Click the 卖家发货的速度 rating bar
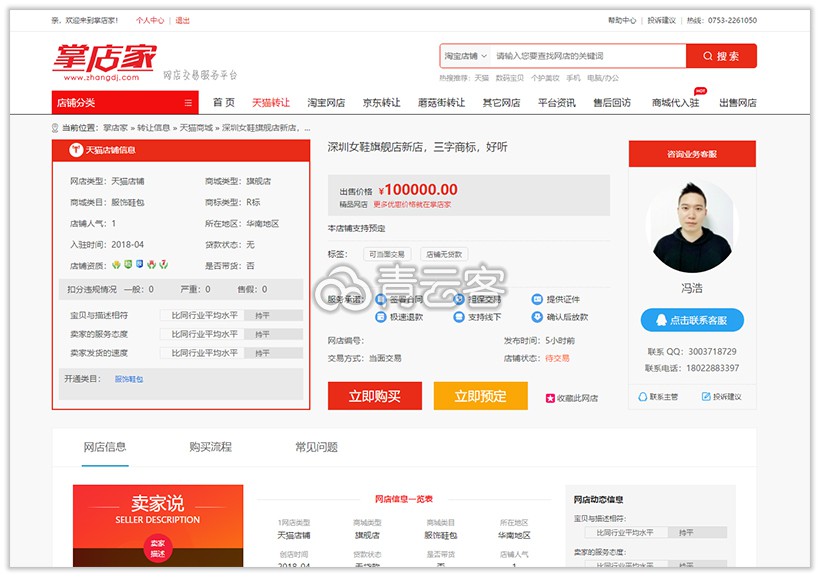820x577 pixels. 231,353
